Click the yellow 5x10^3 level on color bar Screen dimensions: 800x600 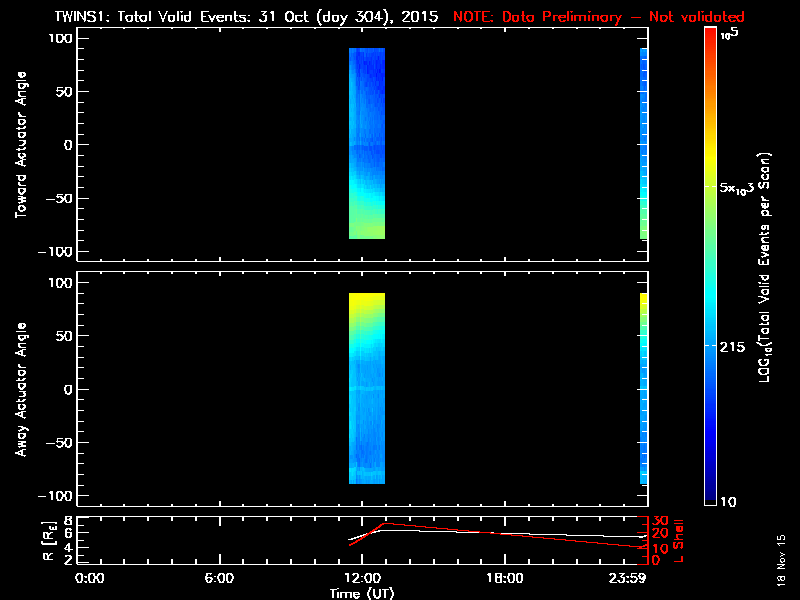[x=711, y=188]
